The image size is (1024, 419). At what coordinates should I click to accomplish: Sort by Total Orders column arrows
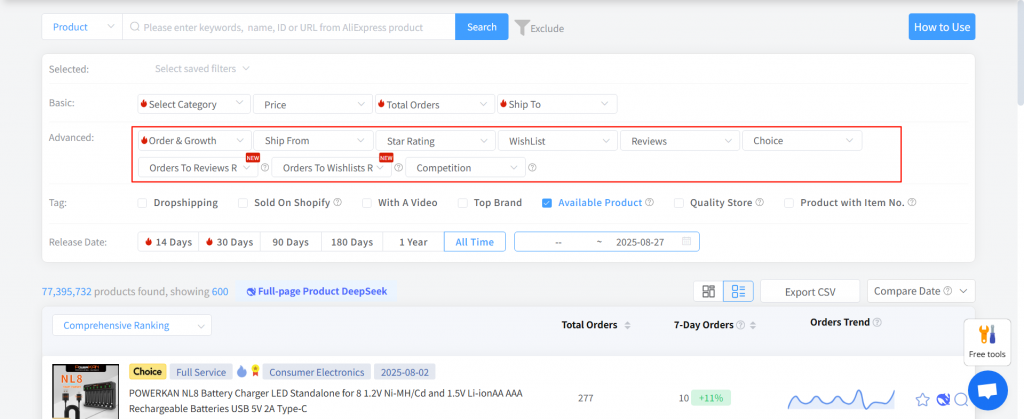(627, 325)
